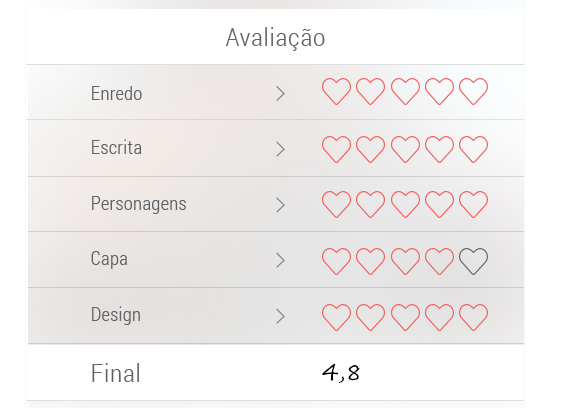Click the Enredo label text
This screenshot has height=408, width=566.
(x=117, y=94)
